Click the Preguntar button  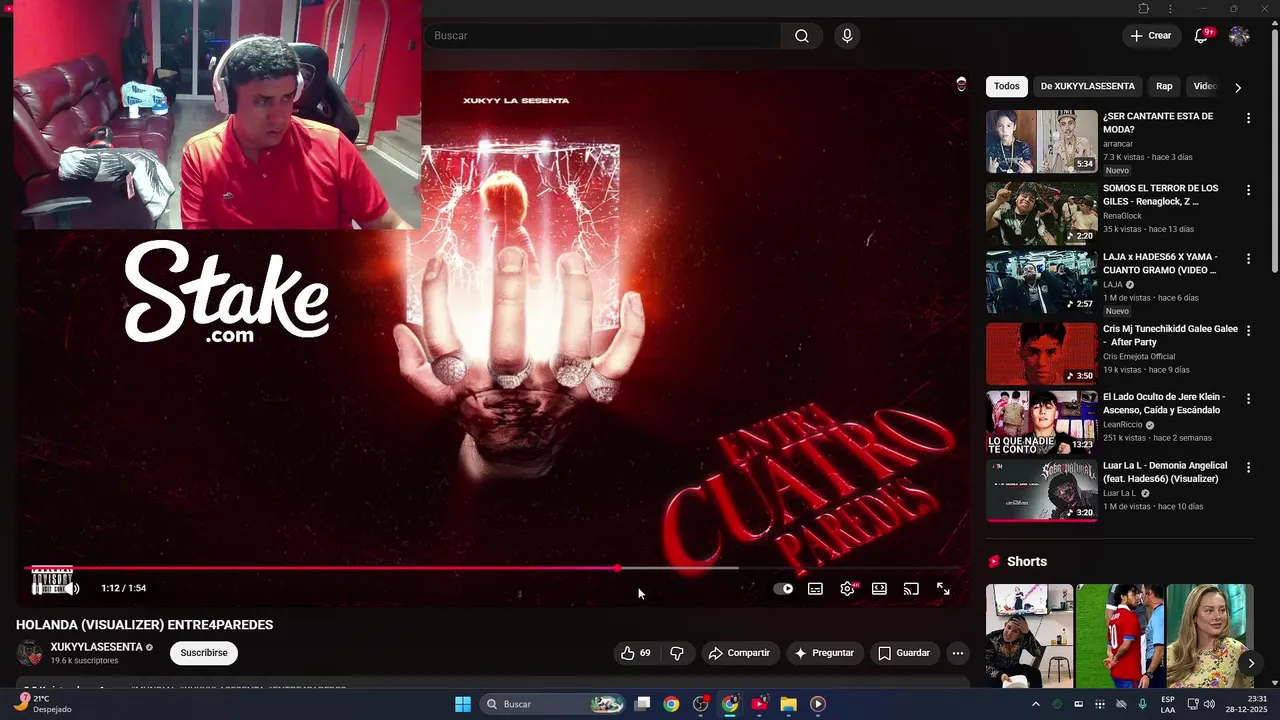(824, 653)
